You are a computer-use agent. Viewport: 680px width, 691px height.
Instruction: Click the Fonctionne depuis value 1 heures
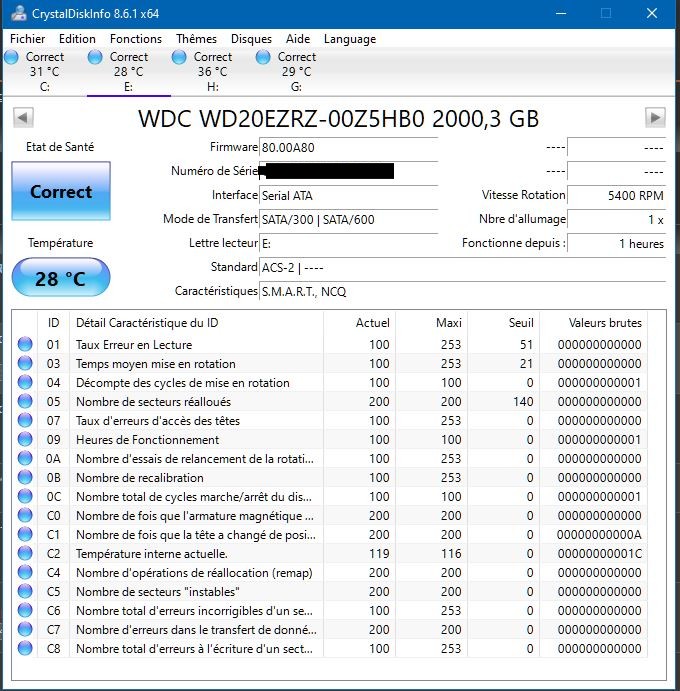click(x=616, y=243)
